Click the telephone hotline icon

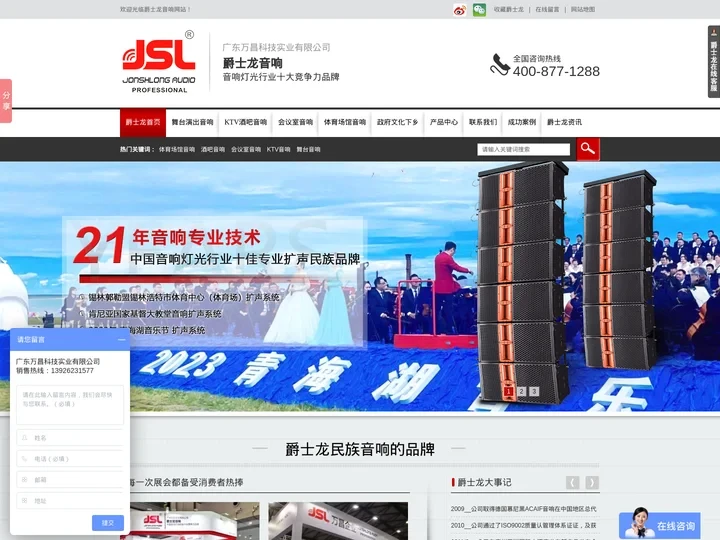coord(500,65)
